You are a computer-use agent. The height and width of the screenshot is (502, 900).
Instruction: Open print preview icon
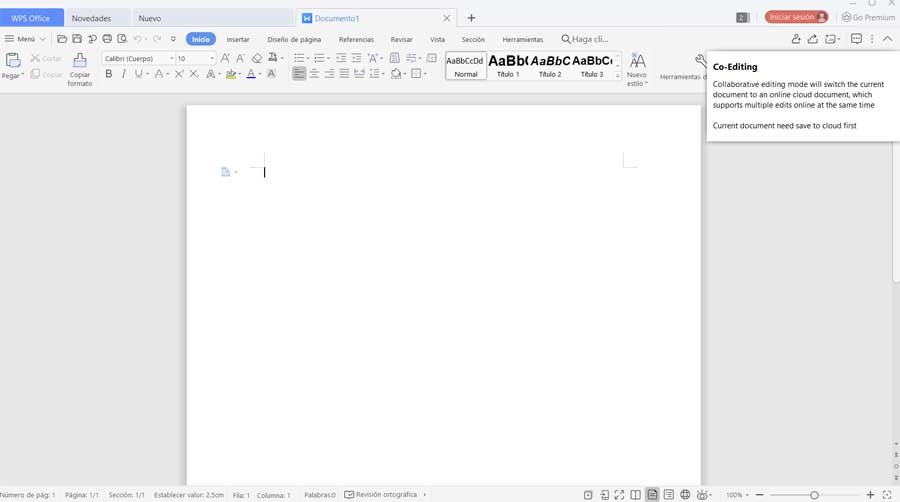tap(122, 39)
